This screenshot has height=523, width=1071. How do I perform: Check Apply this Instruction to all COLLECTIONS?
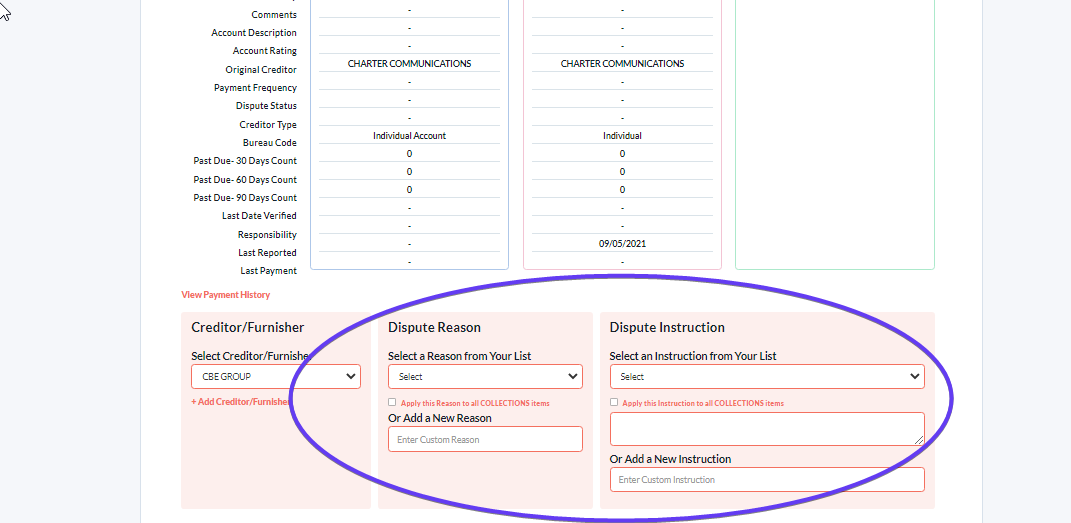click(x=614, y=403)
